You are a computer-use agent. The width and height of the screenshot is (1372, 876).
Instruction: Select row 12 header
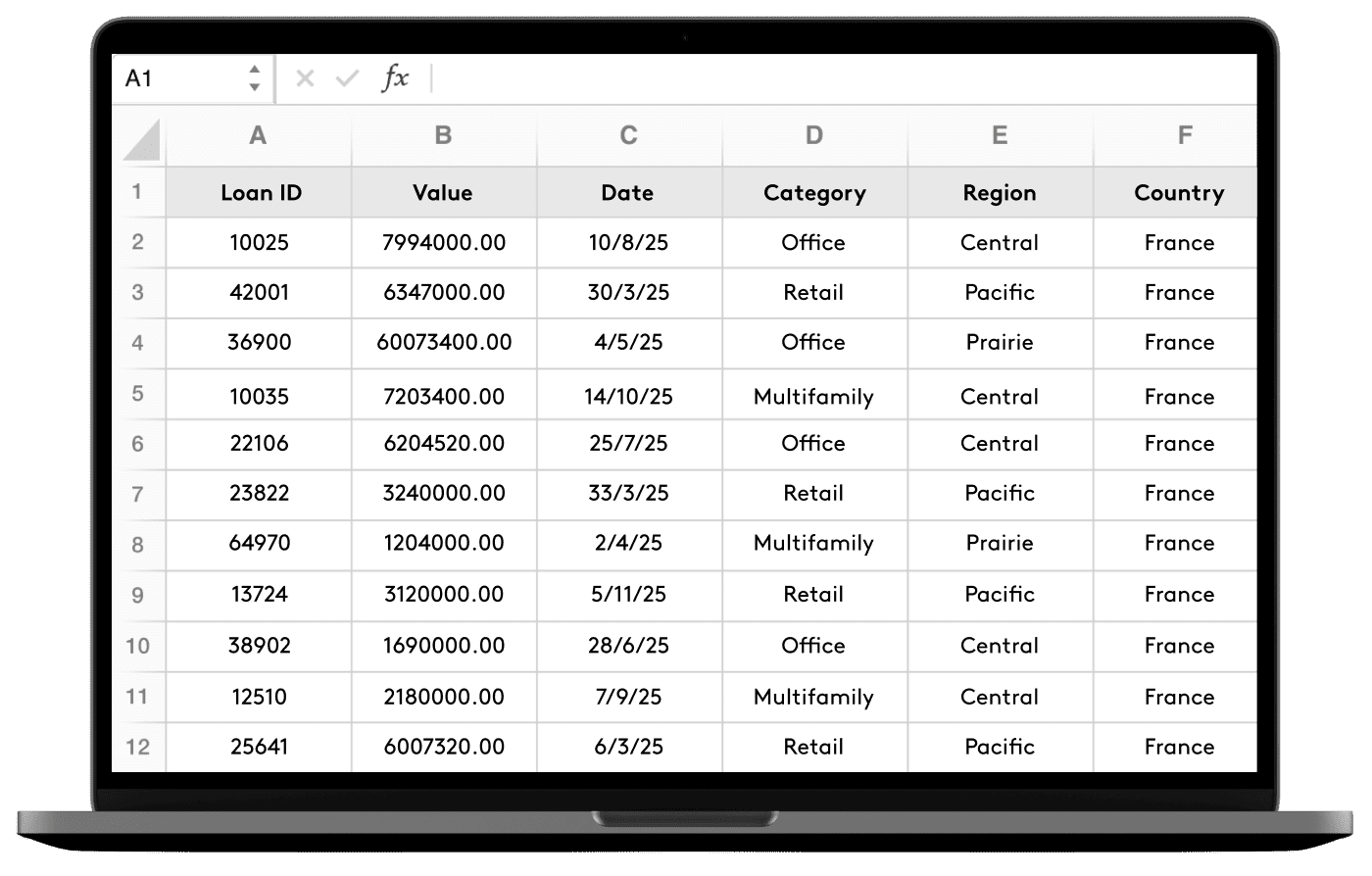pos(137,747)
